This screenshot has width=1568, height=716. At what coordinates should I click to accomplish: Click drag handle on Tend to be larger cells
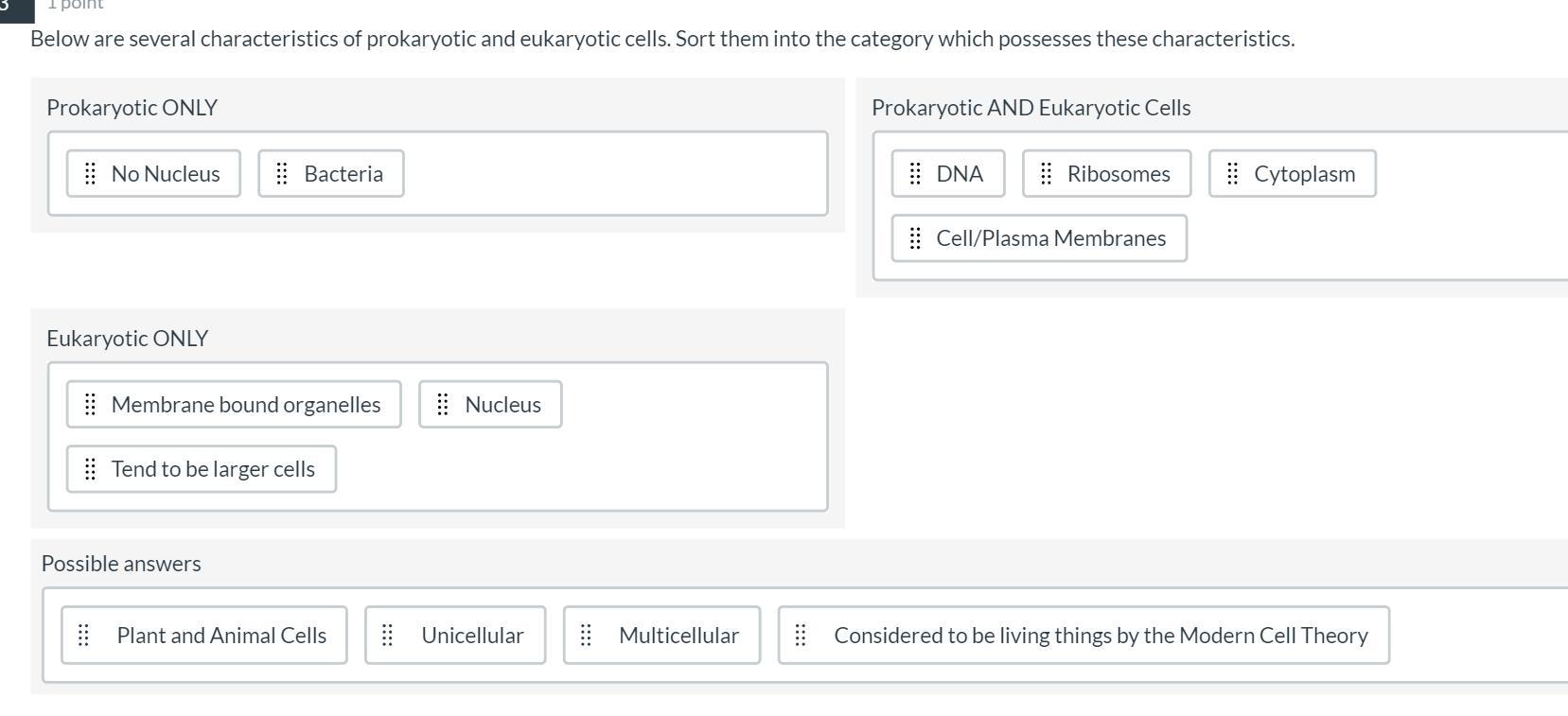[90, 469]
